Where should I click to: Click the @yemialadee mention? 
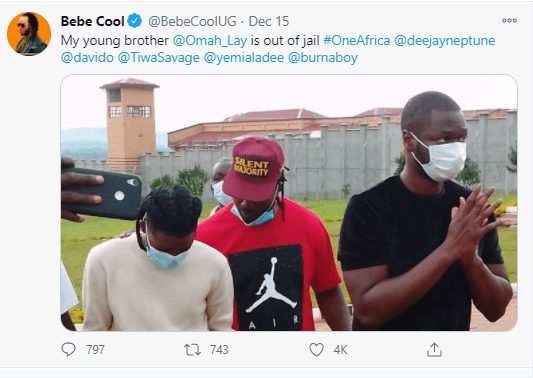[244, 57]
